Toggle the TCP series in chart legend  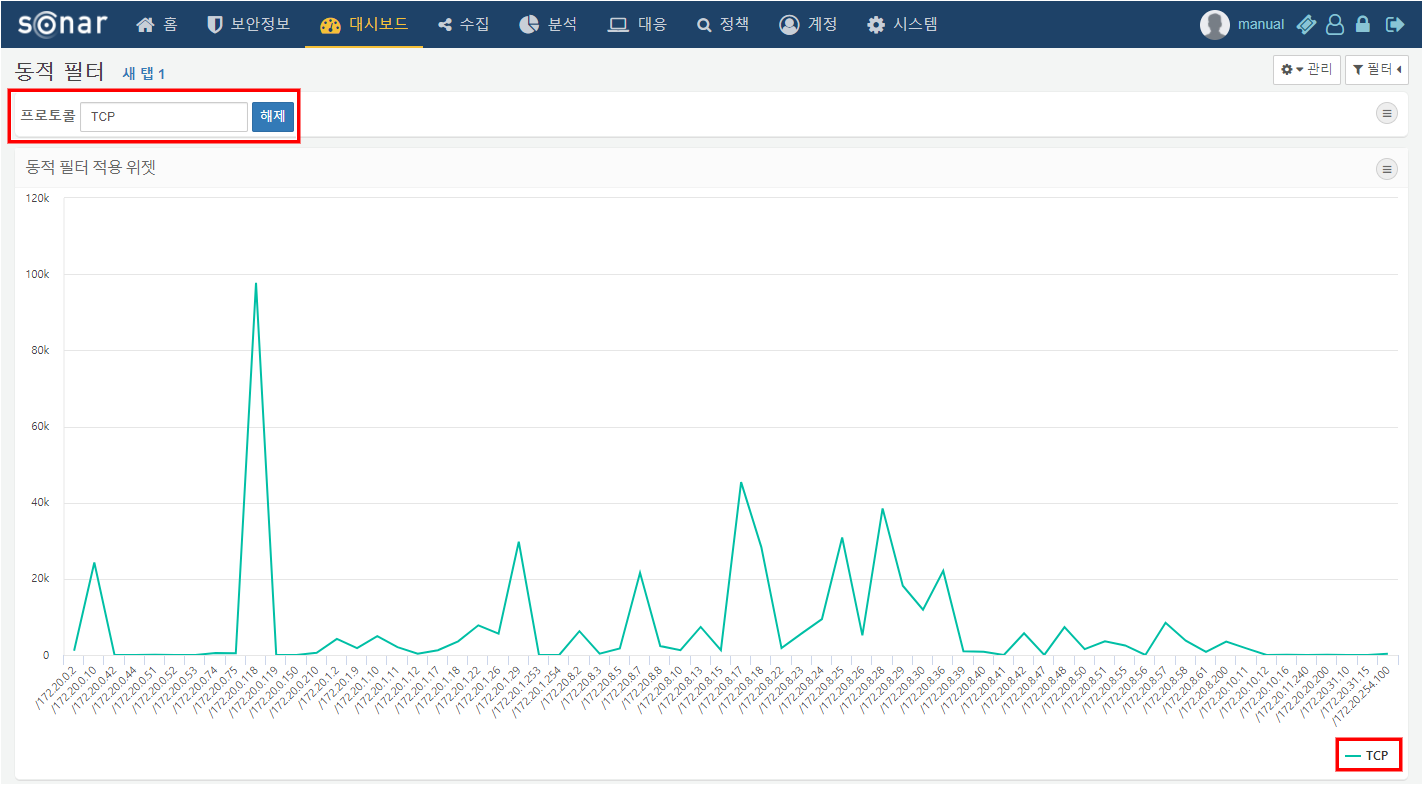coord(1367,756)
